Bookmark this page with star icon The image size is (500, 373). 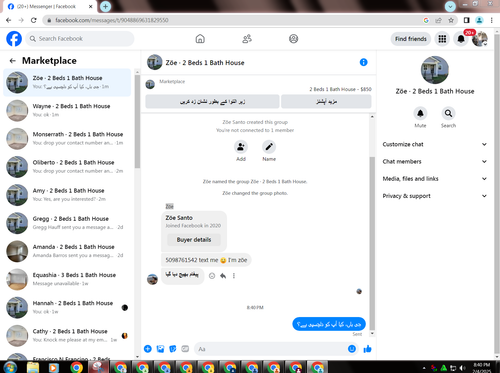tap(451, 20)
